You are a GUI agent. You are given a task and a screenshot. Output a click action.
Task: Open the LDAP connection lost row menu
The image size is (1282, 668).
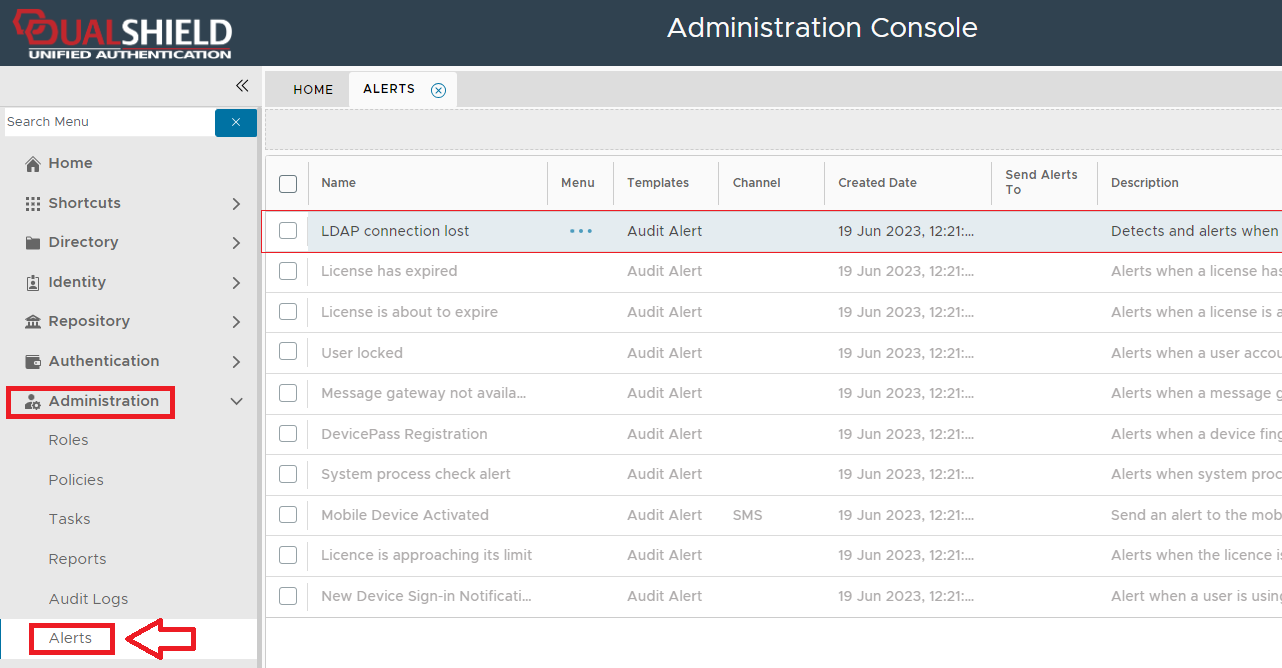(x=581, y=231)
